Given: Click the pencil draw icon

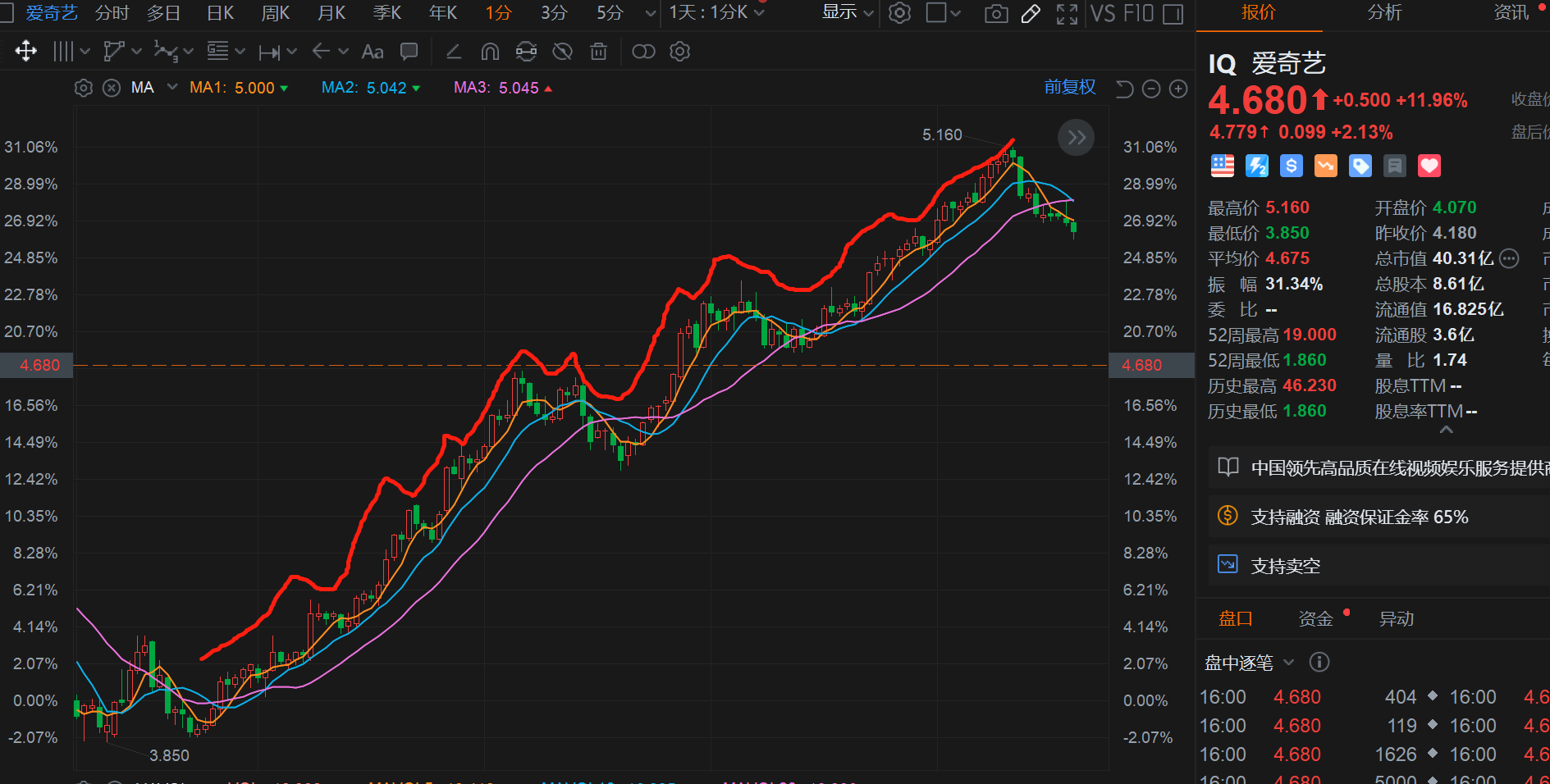Looking at the screenshot, I should (1031, 14).
